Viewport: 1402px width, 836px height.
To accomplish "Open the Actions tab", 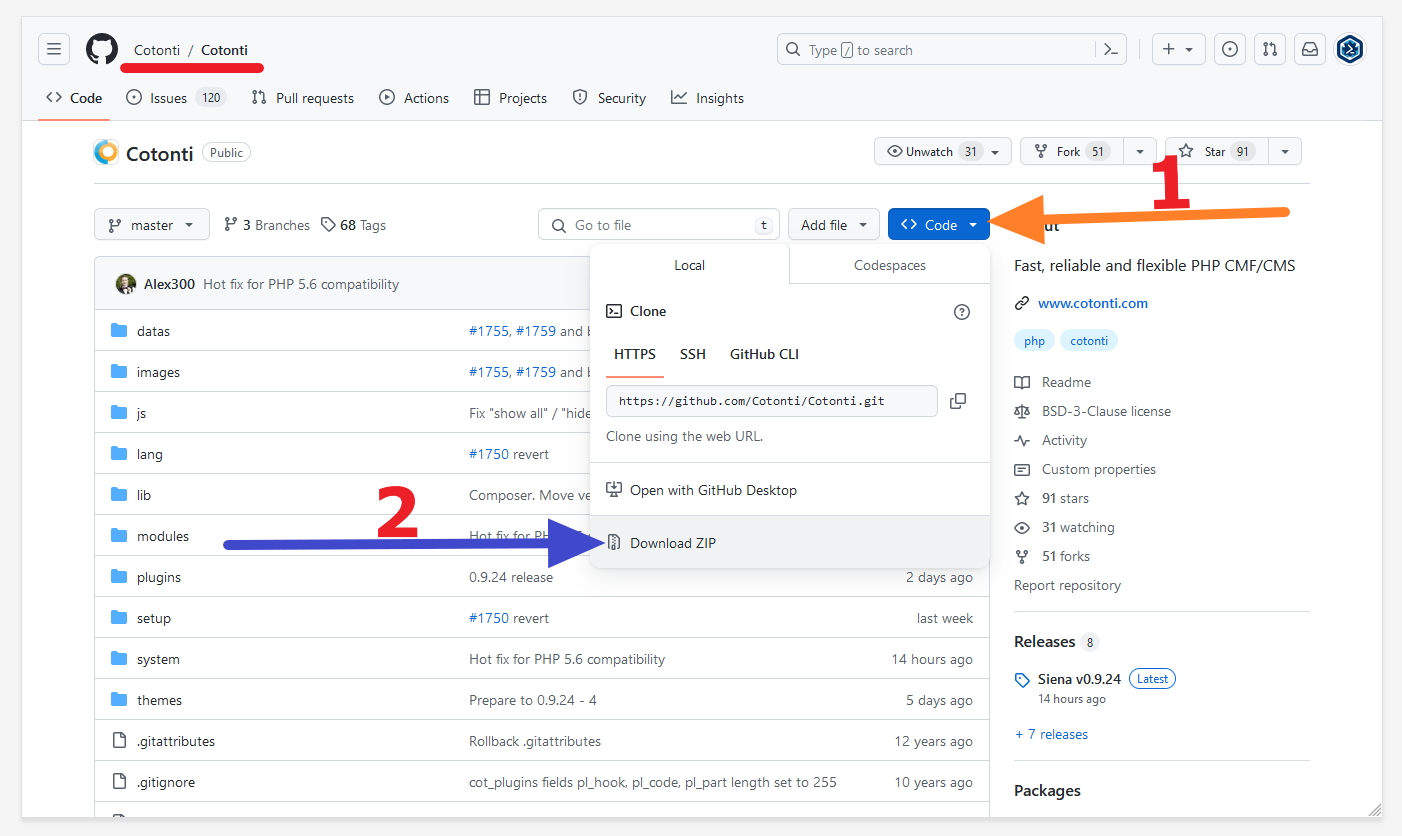I will tap(414, 98).
